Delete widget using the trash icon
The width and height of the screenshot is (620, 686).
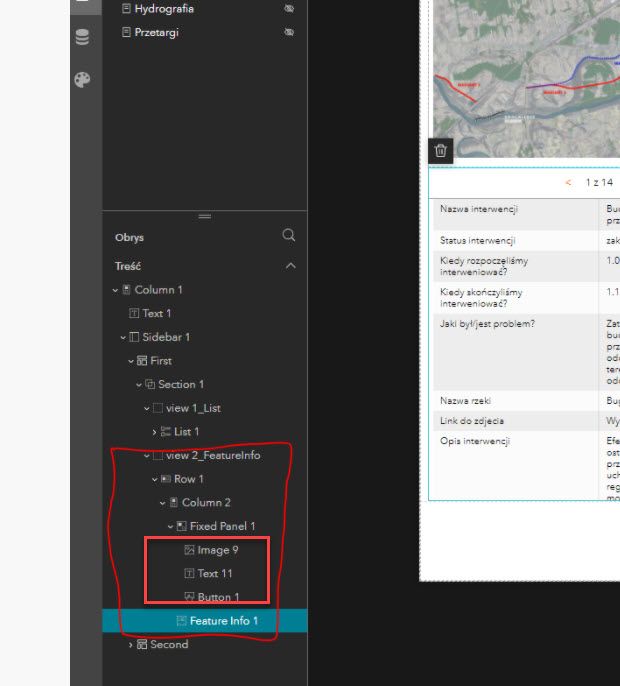click(x=441, y=150)
